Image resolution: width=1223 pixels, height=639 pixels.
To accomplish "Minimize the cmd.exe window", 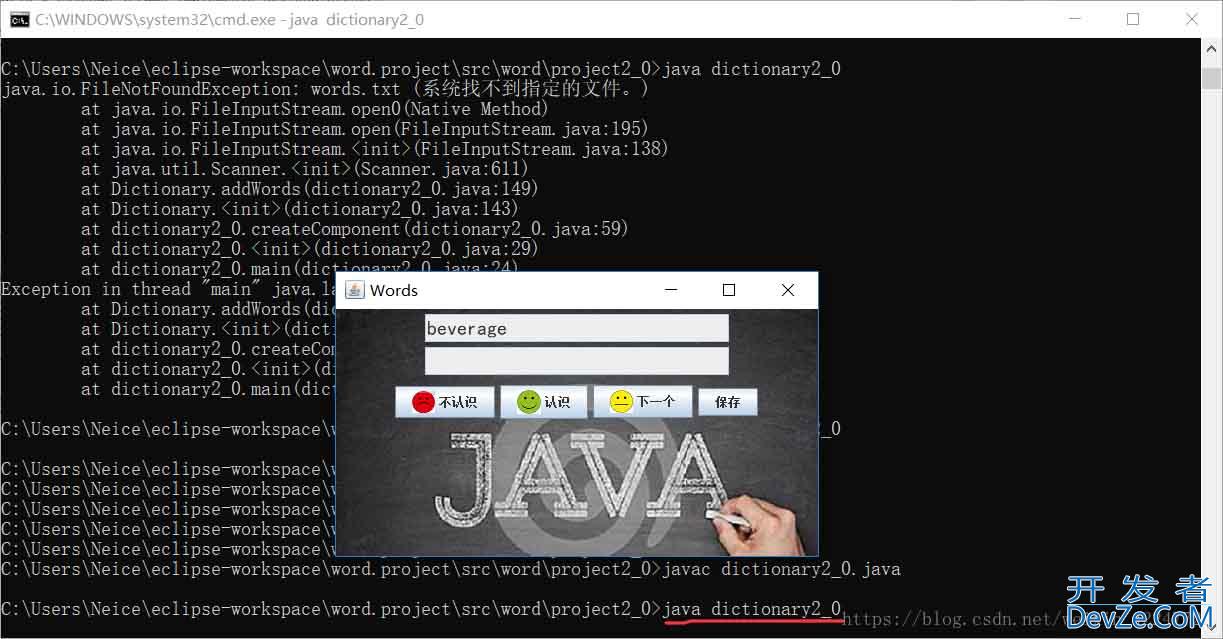I will 1074,19.
